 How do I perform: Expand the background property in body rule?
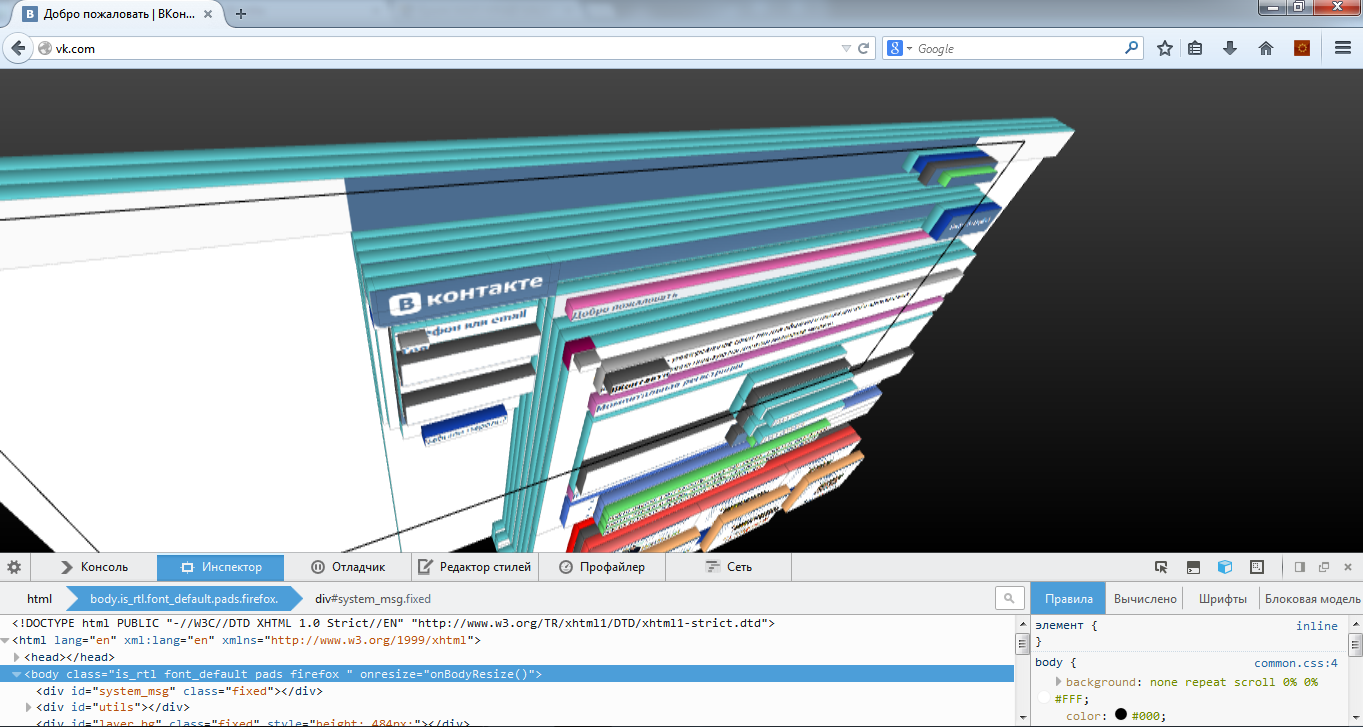[x=1059, y=682]
